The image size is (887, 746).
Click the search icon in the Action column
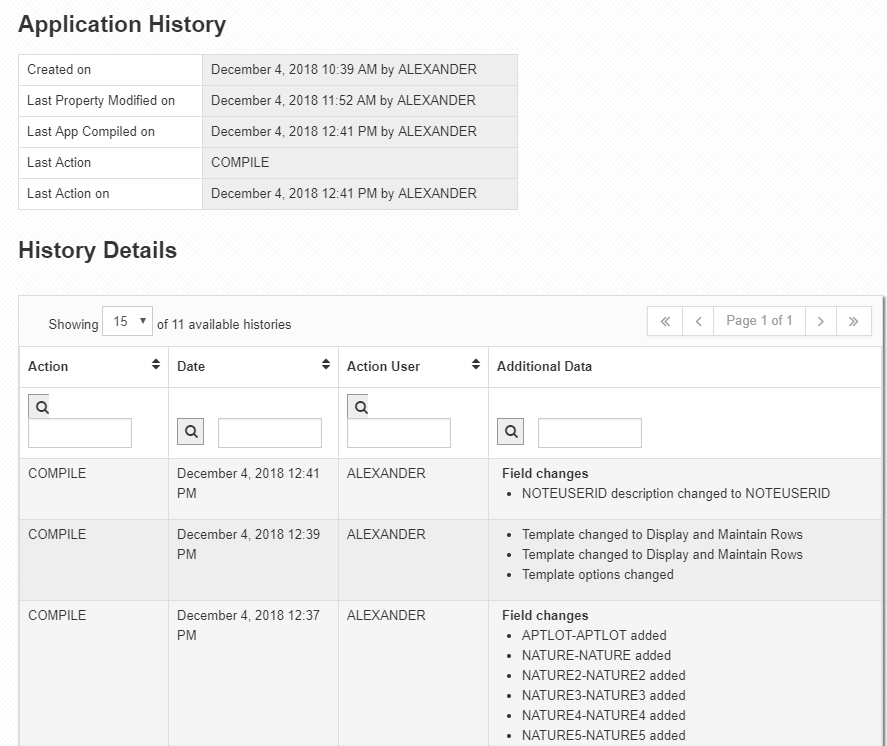[x=40, y=407]
